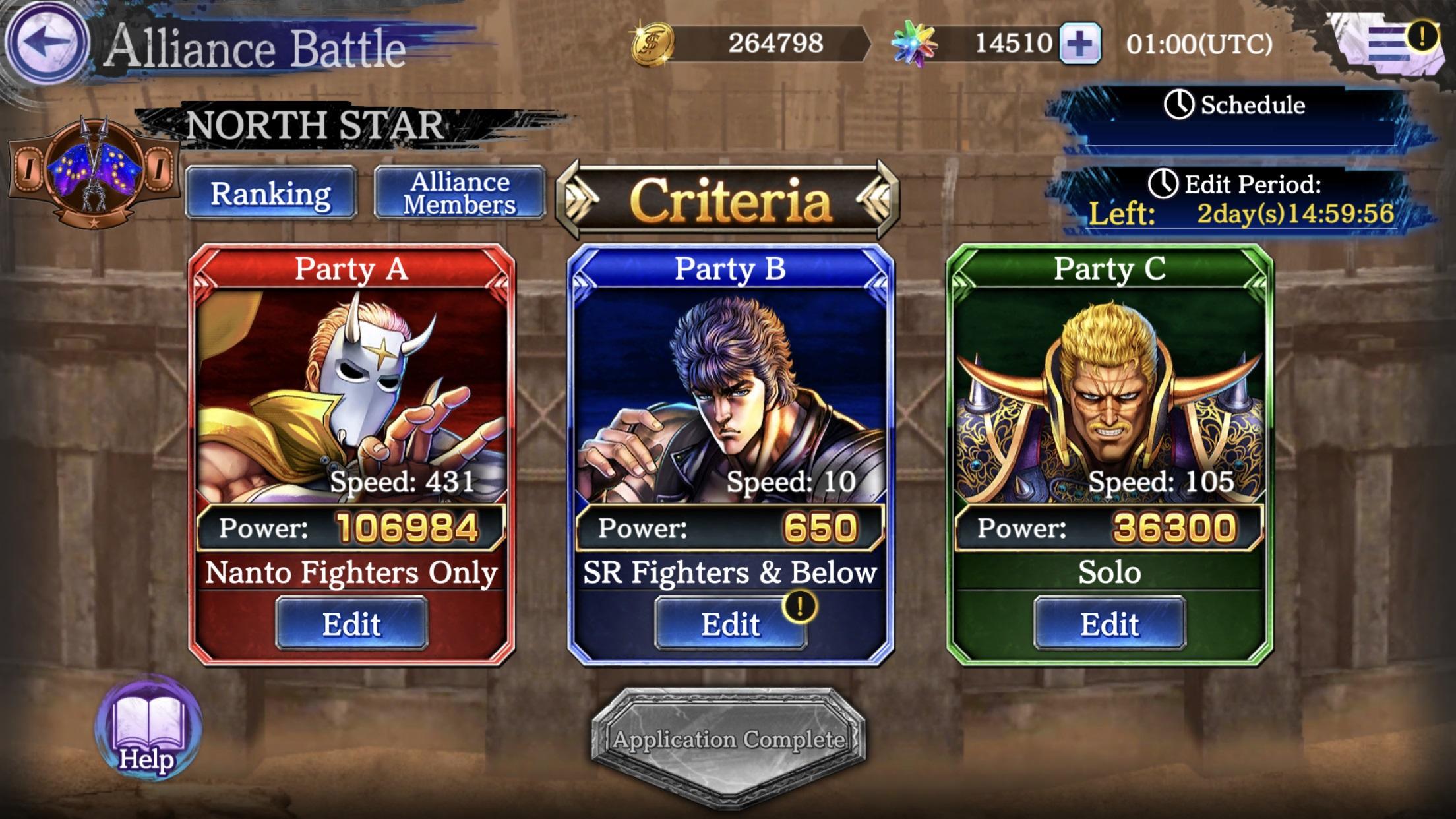Add gems with the plus icon
1456x819 pixels.
pyautogui.click(x=1079, y=44)
